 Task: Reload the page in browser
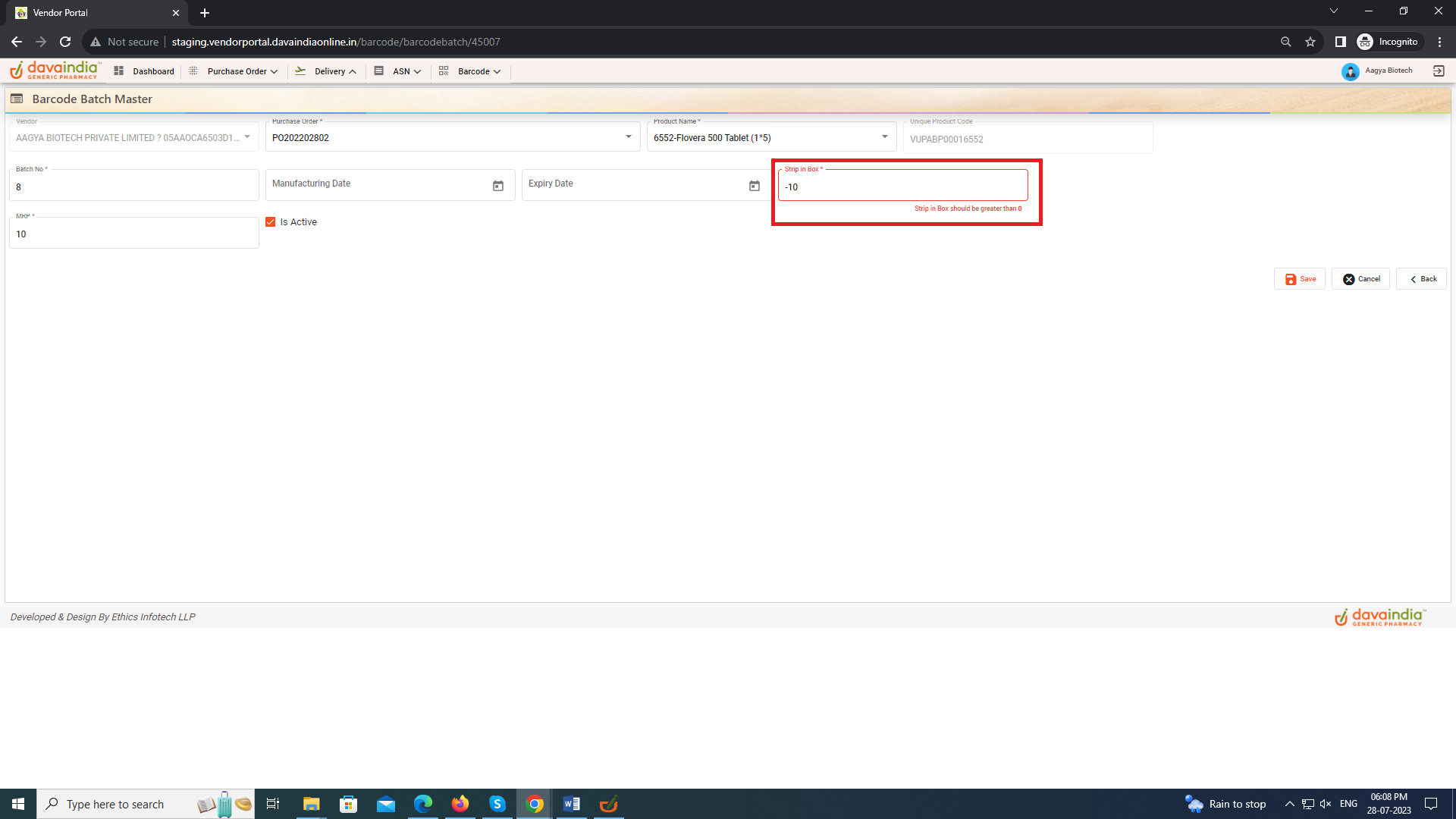[x=65, y=42]
